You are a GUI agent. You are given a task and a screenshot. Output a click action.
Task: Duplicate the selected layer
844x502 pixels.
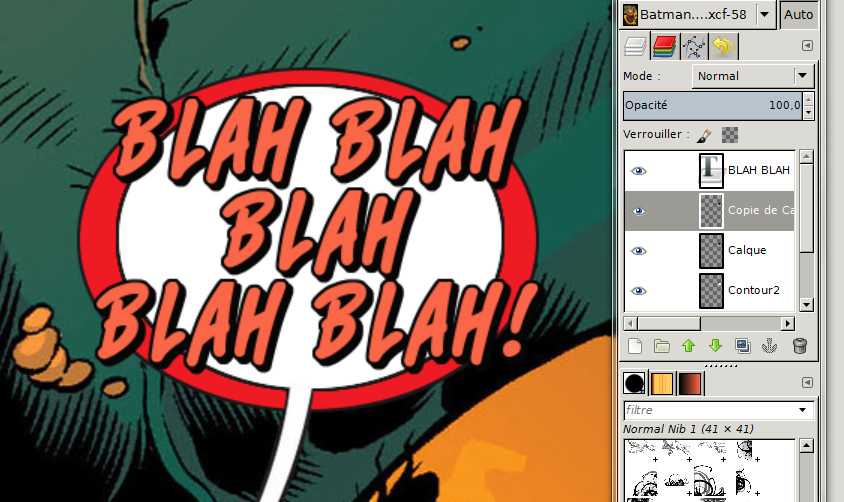point(743,346)
